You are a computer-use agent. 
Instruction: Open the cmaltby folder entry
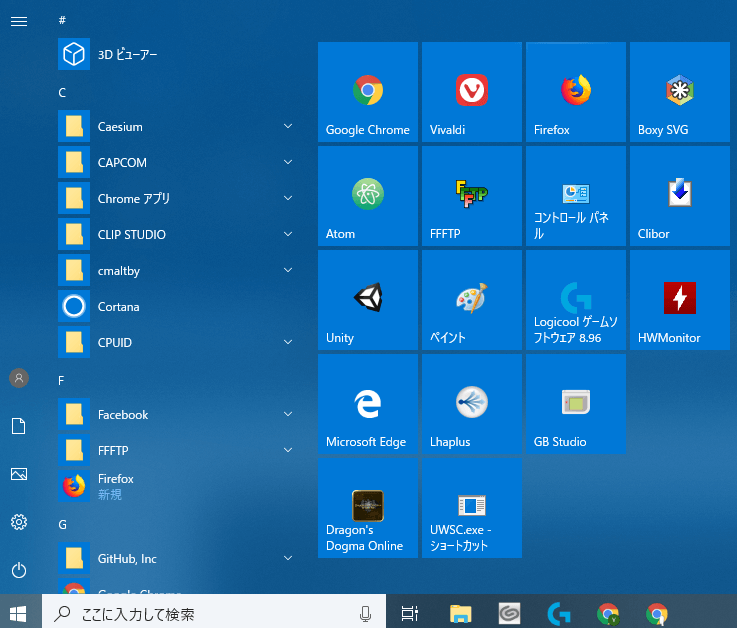[x=179, y=270]
